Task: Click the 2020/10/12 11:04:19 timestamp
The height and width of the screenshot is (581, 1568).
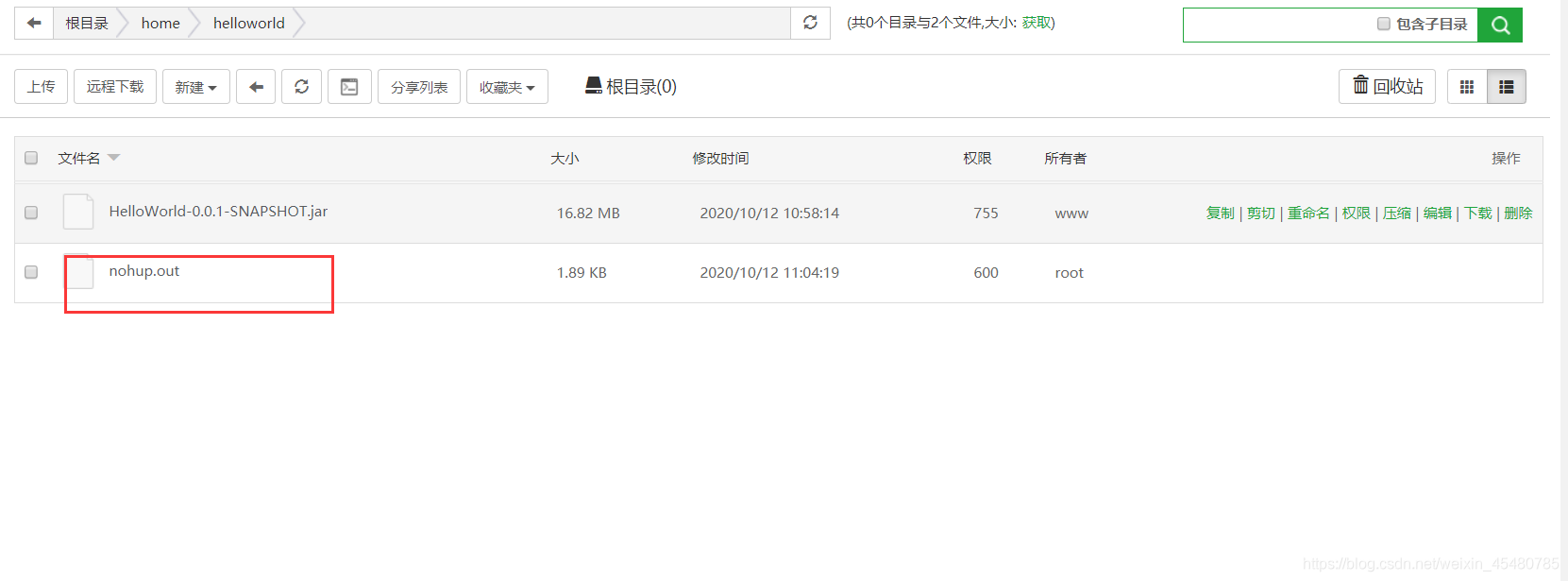Action: [x=769, y=273]
